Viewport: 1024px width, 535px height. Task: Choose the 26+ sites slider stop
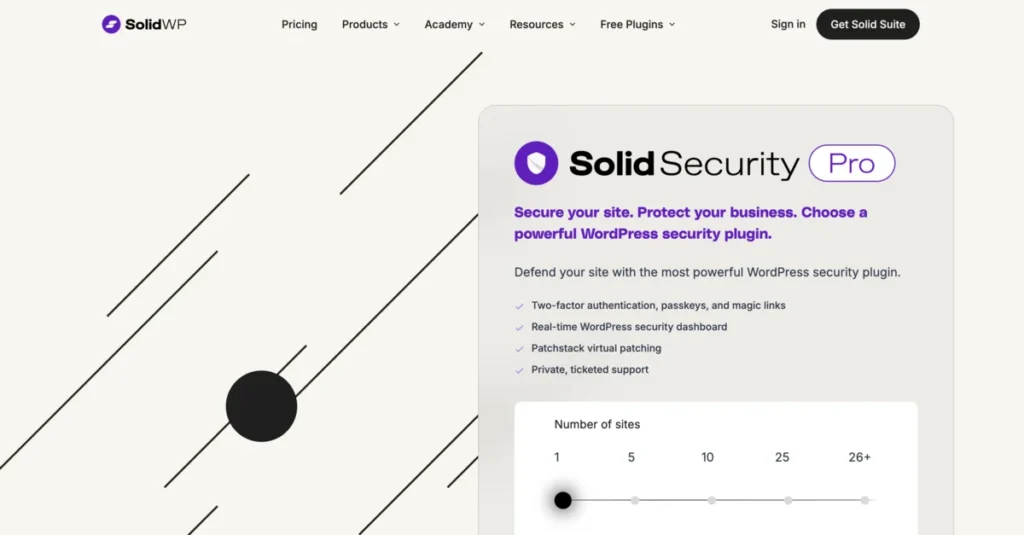pos(866,500)
